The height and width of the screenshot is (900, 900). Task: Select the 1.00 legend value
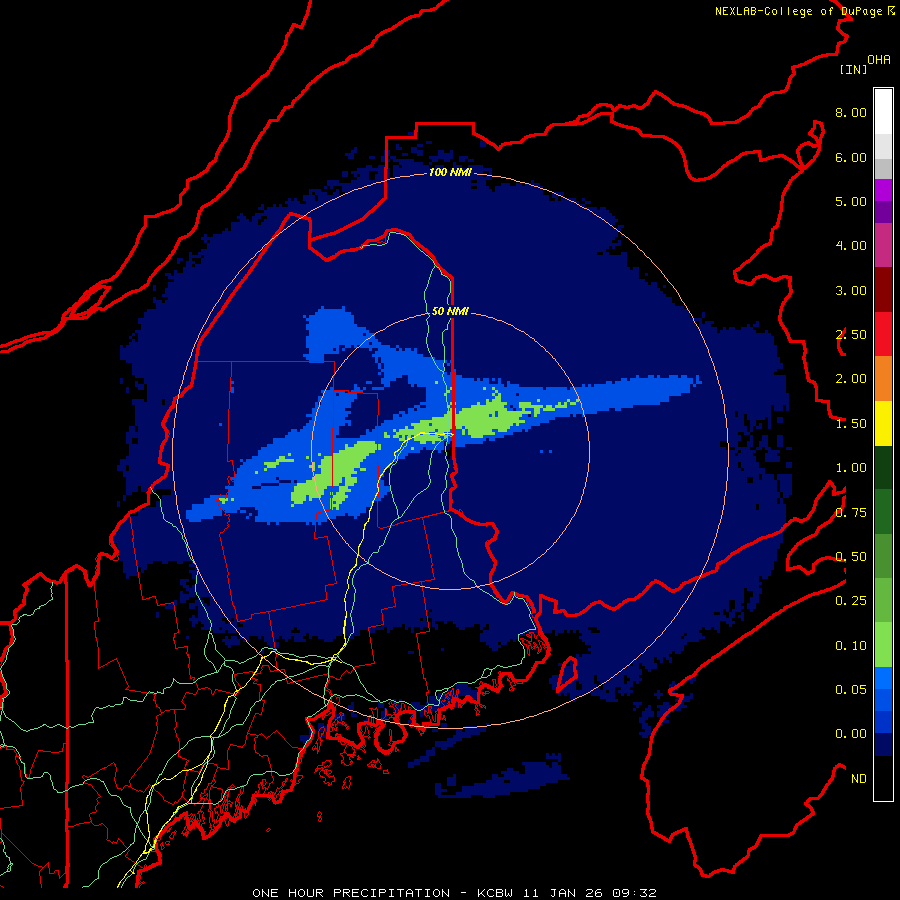851,468
